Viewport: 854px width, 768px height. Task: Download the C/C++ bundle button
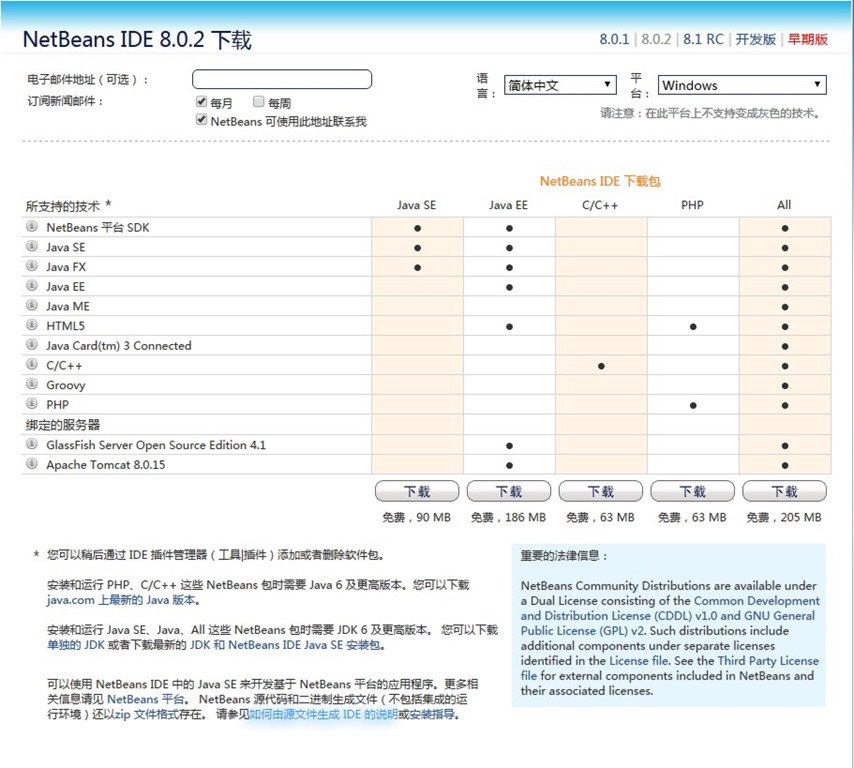pyautogui.click(x=601, y=491)
